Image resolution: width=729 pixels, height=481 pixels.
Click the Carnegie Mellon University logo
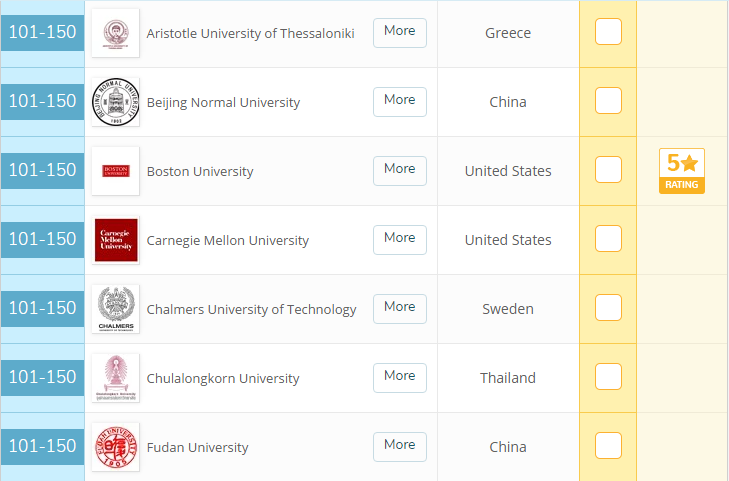pos(115,240)
